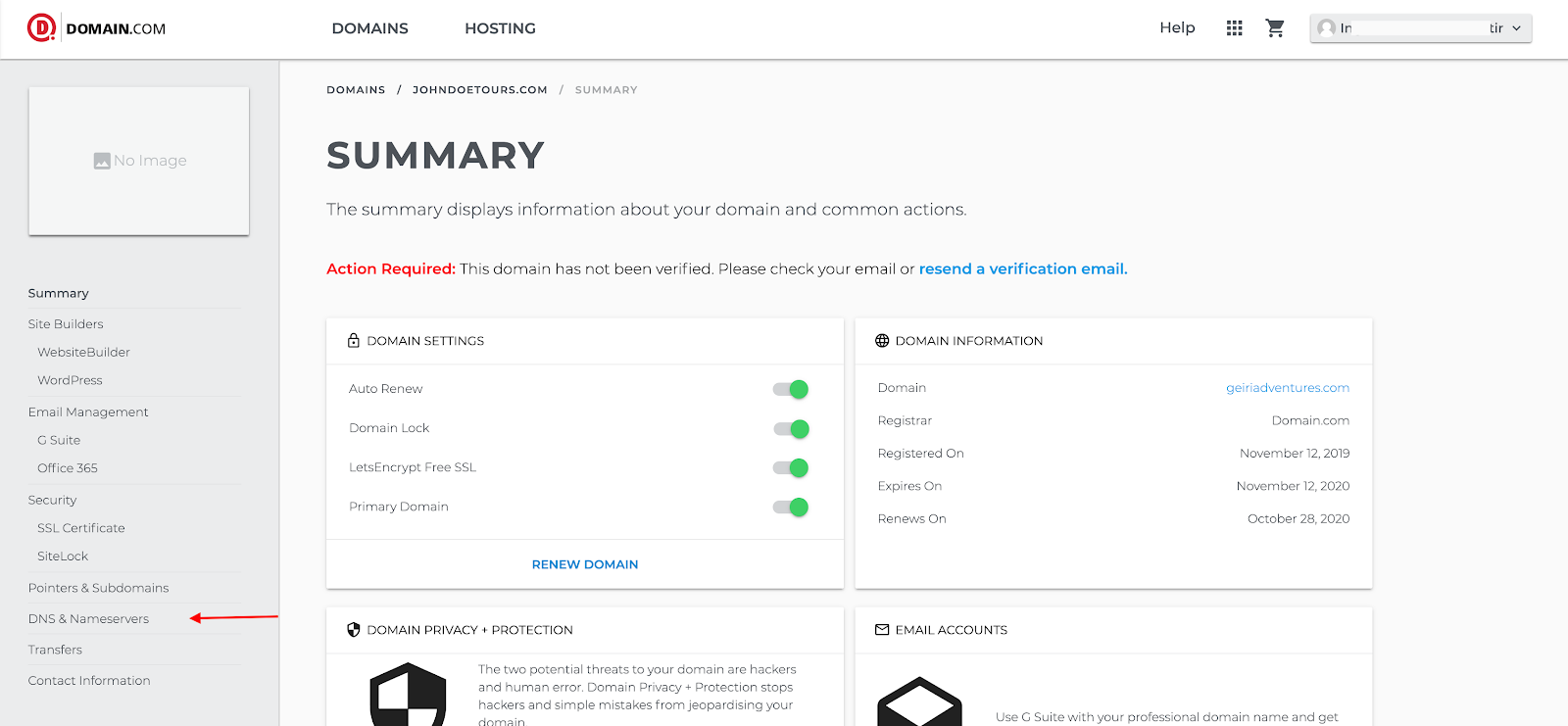Click the Renews On date October 28, 2020
Image resolution: width=1568 pixels, height=726 pixels.
[x=1298, y=518]
